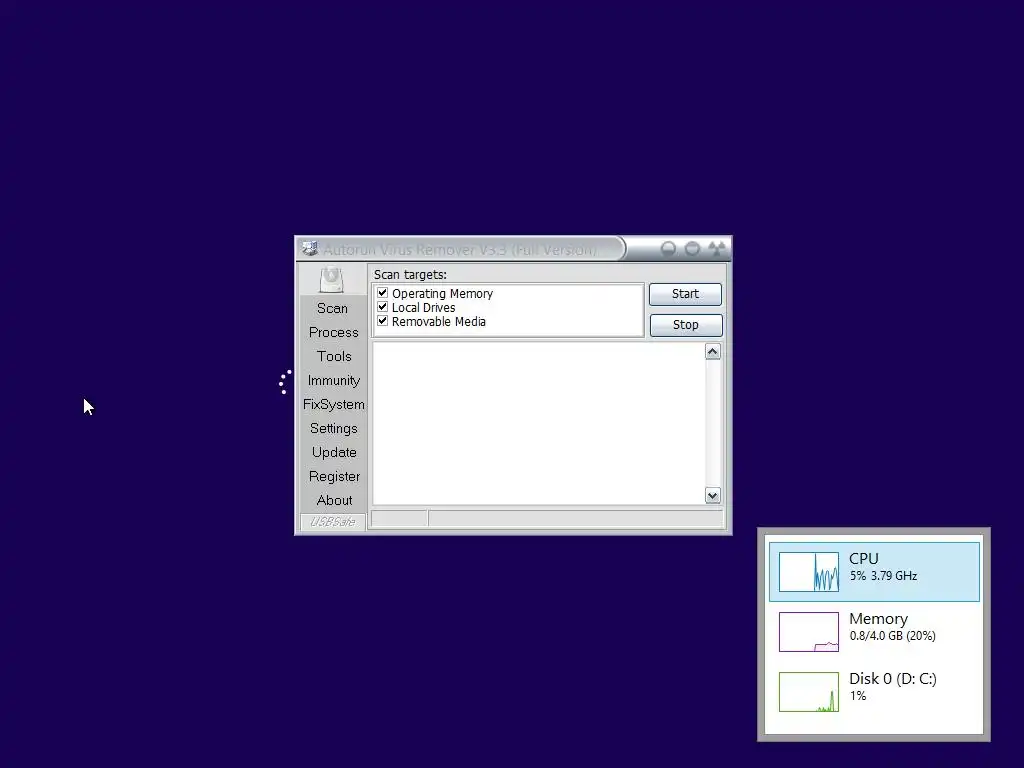Viewport: 1024px width, 768px height.
Task: Toggle the Local Drives checkbox
Action: point(383,307)
